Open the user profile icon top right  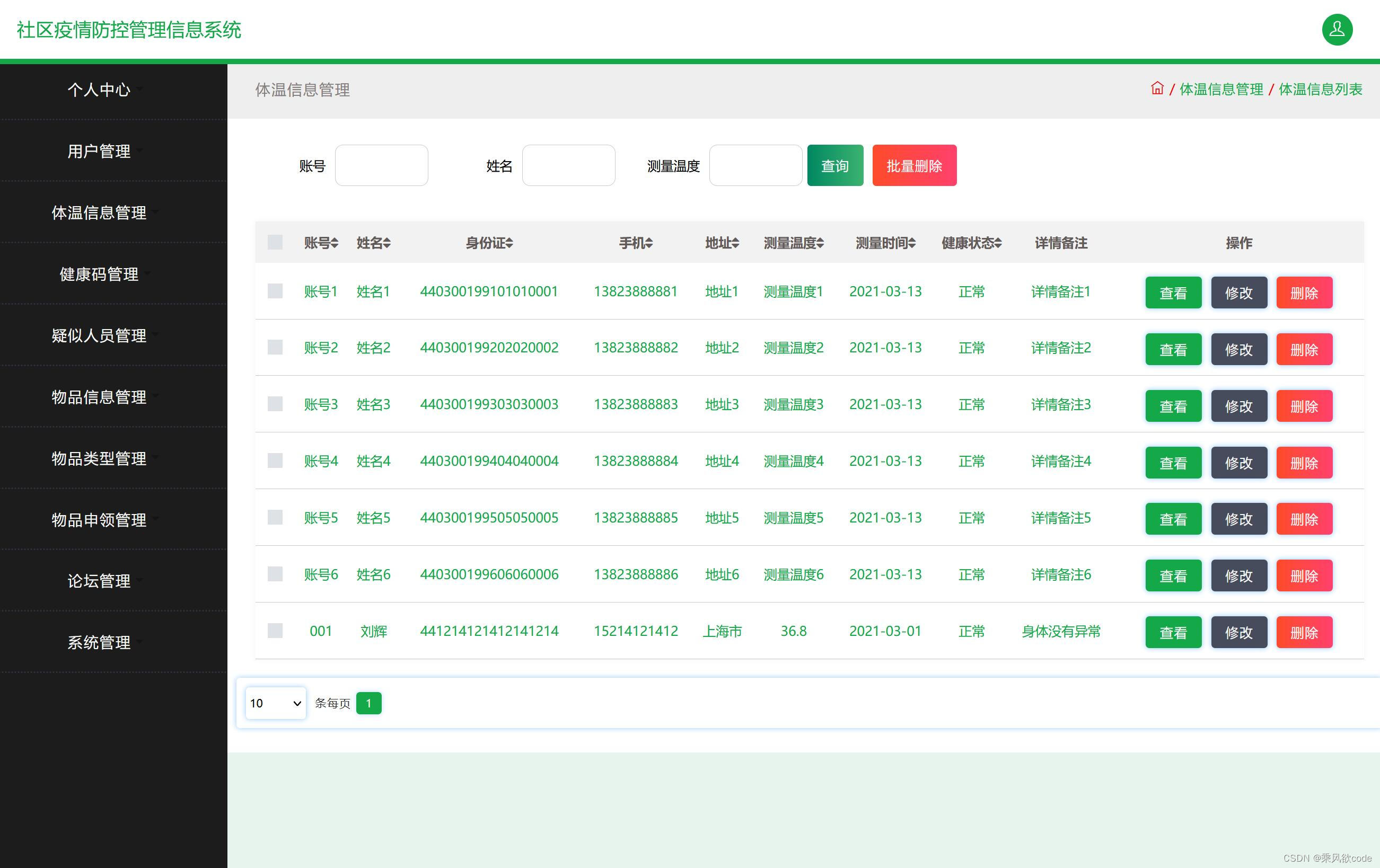click(x=1337, y=29)
